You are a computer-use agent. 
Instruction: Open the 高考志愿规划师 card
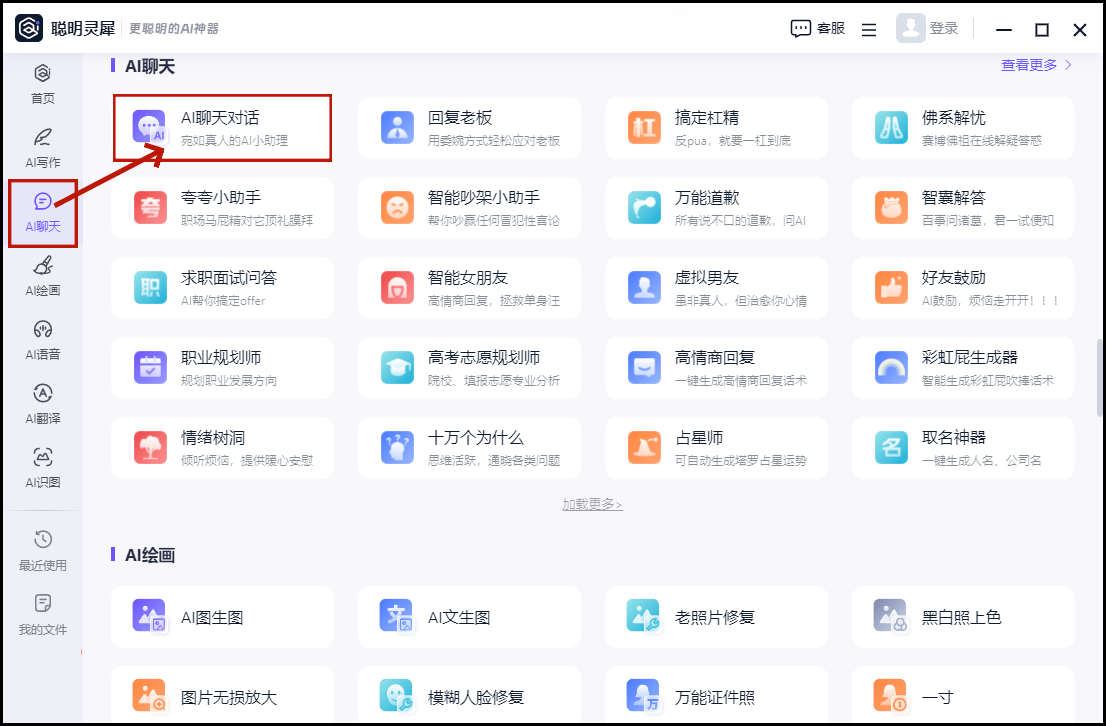[469, 367]
